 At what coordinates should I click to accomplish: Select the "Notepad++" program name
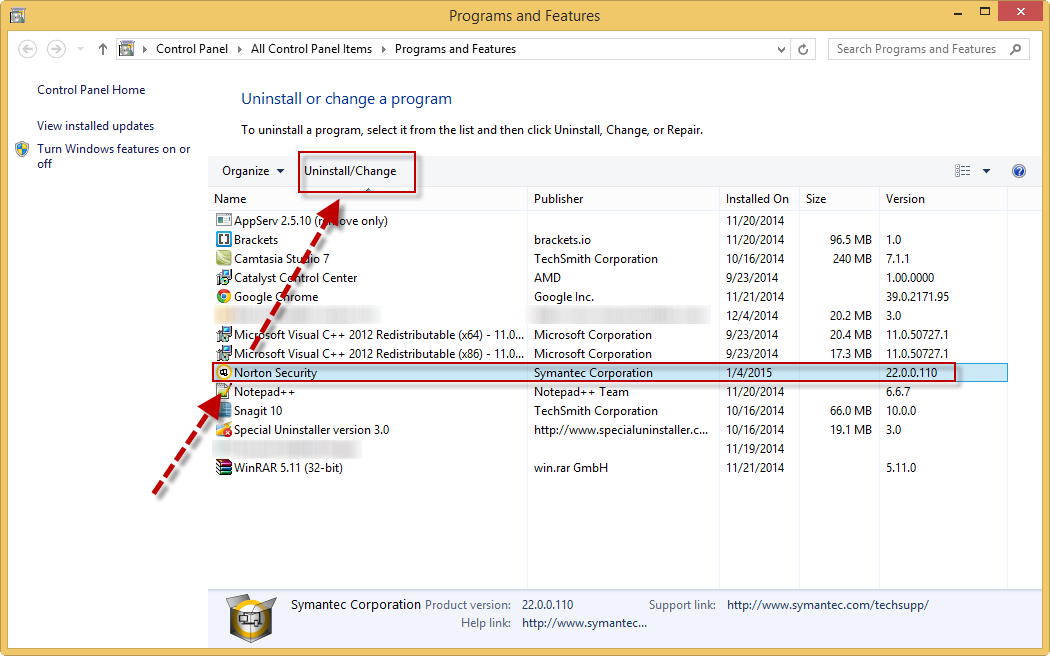coord(265,392)
